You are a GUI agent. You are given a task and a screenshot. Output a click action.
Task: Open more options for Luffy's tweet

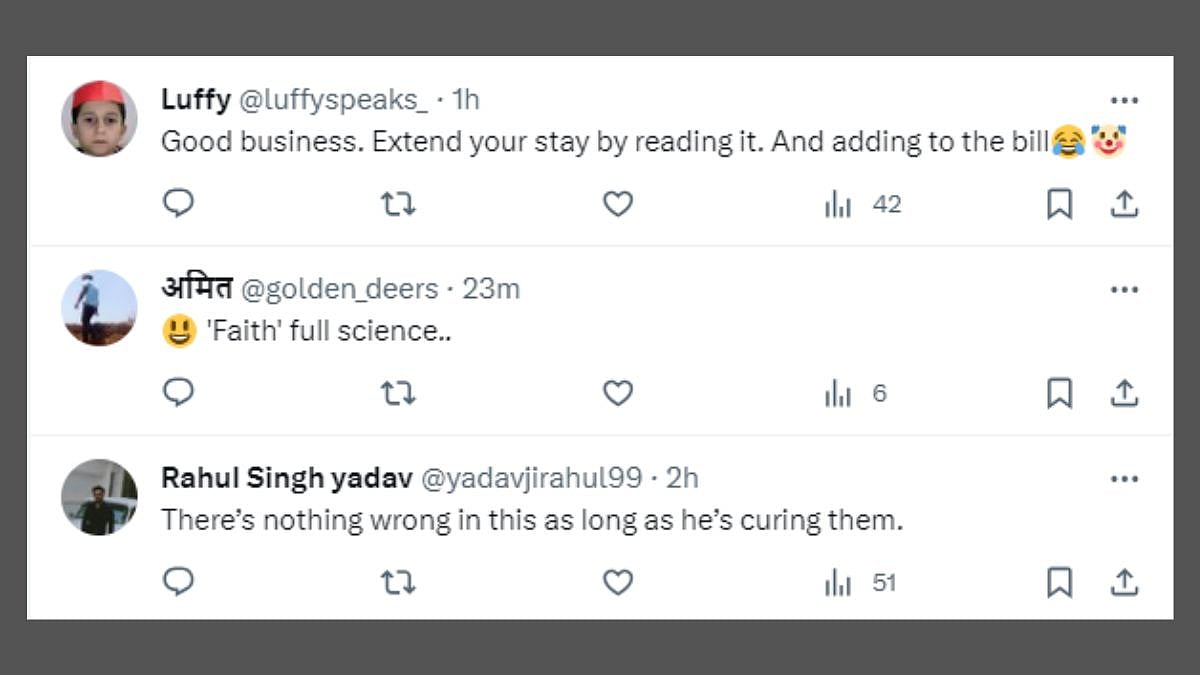1124,100
